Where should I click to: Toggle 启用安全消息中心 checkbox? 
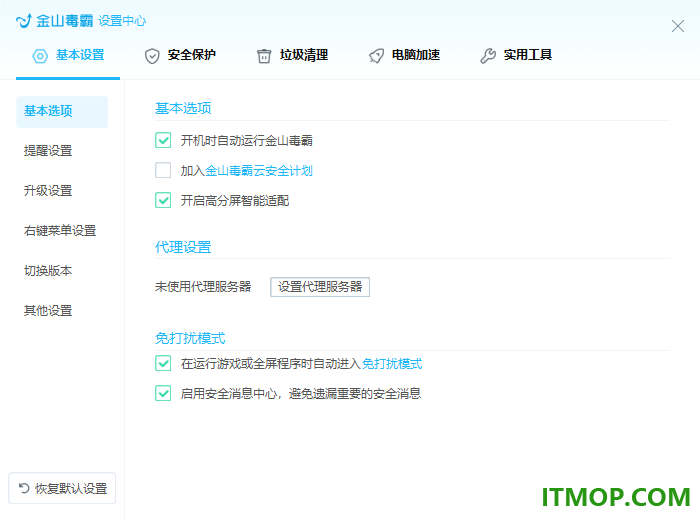click(x=163, y=393)
